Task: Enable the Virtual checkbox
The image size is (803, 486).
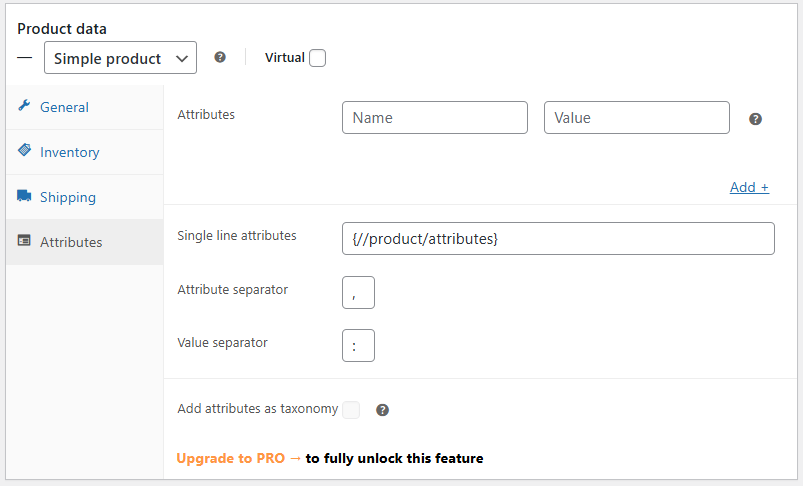Action: click(317, 58)
